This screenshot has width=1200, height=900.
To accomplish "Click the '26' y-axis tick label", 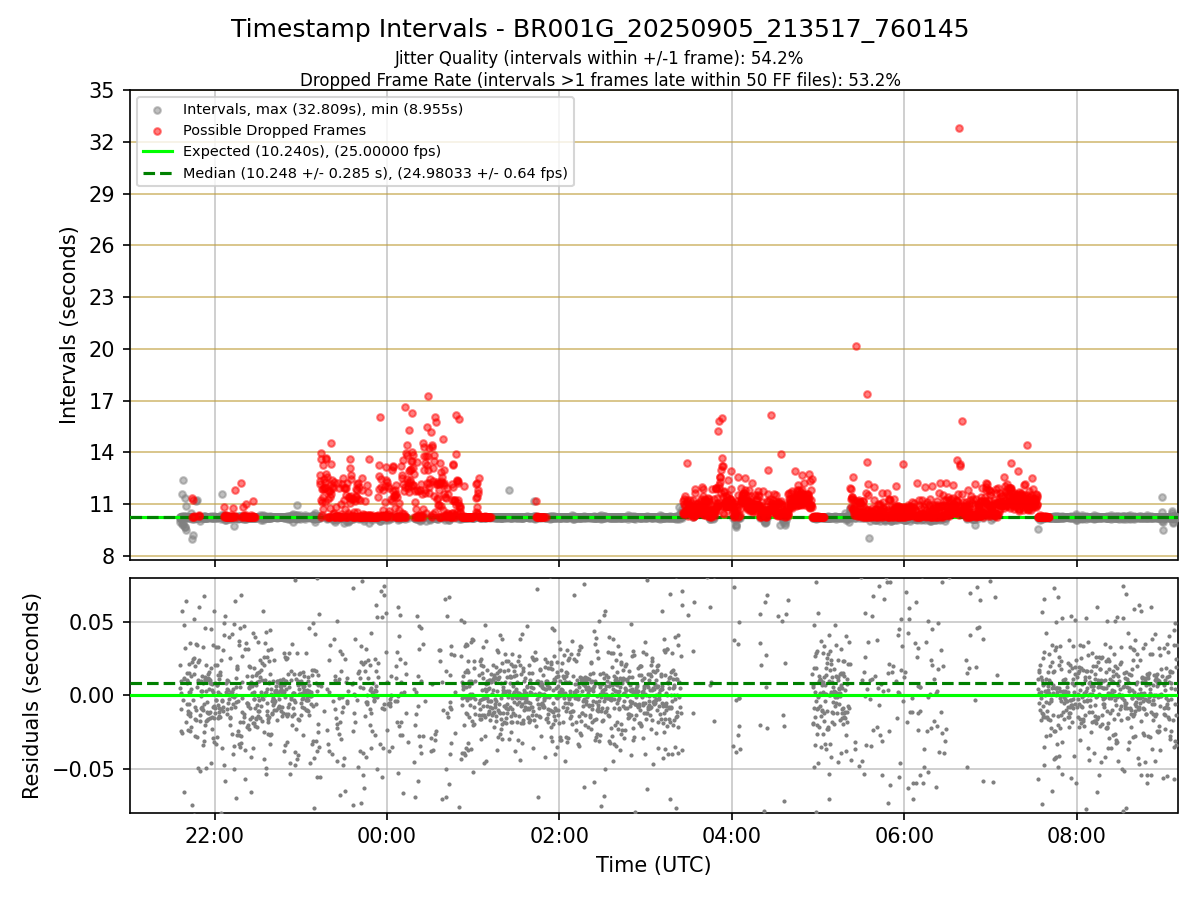I will tap(102, 246).
